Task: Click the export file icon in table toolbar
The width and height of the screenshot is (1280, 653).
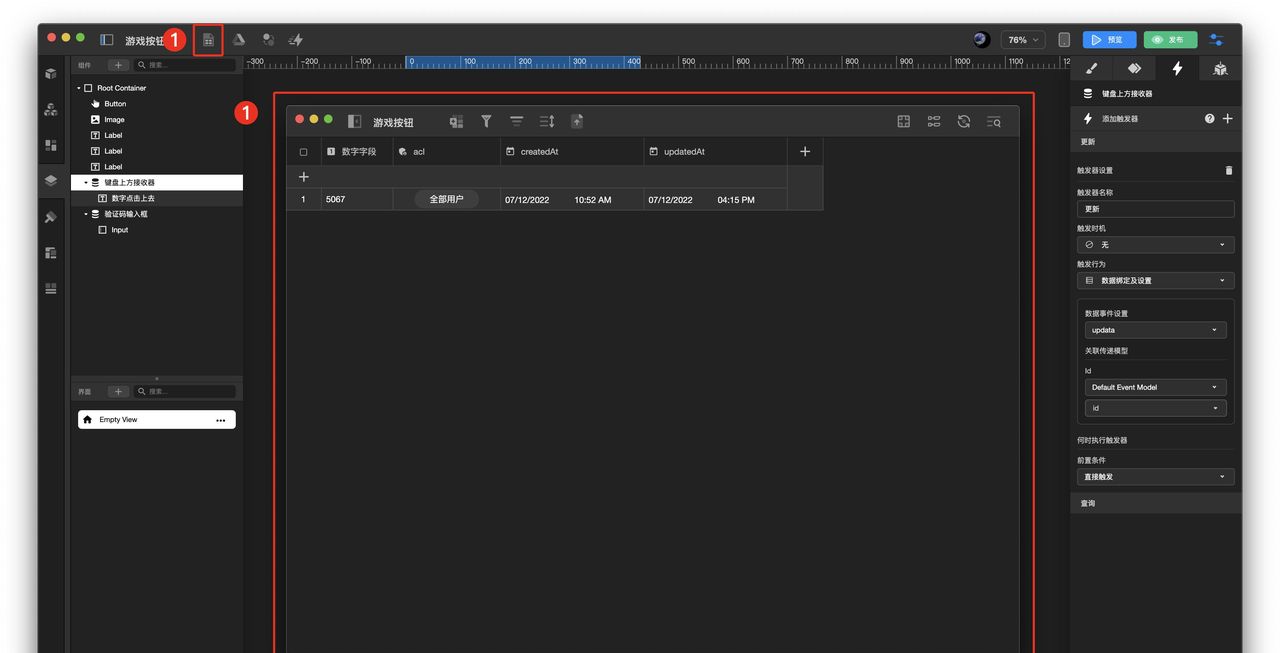Action: coord(577,121)
